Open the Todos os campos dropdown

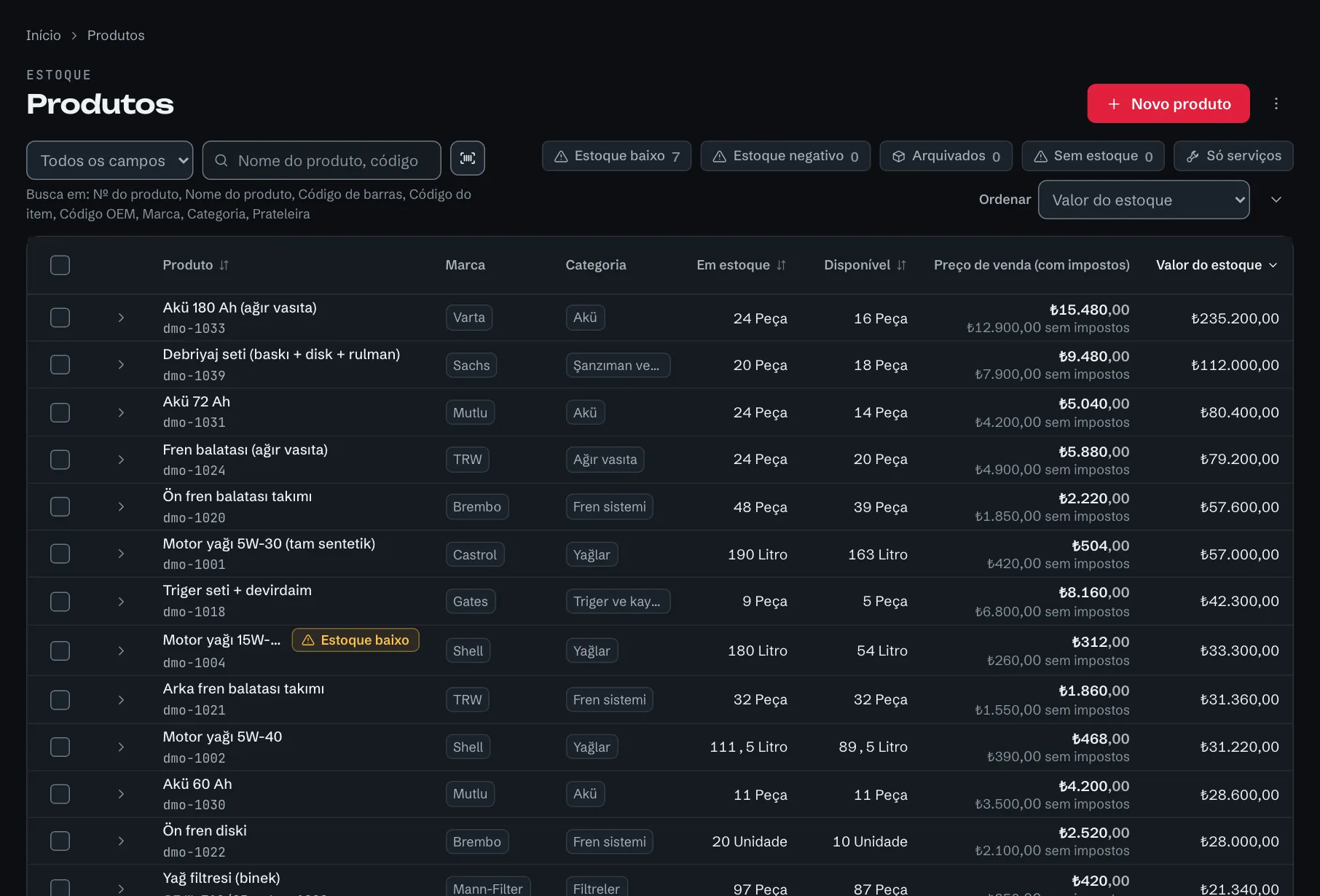point(109,160)
